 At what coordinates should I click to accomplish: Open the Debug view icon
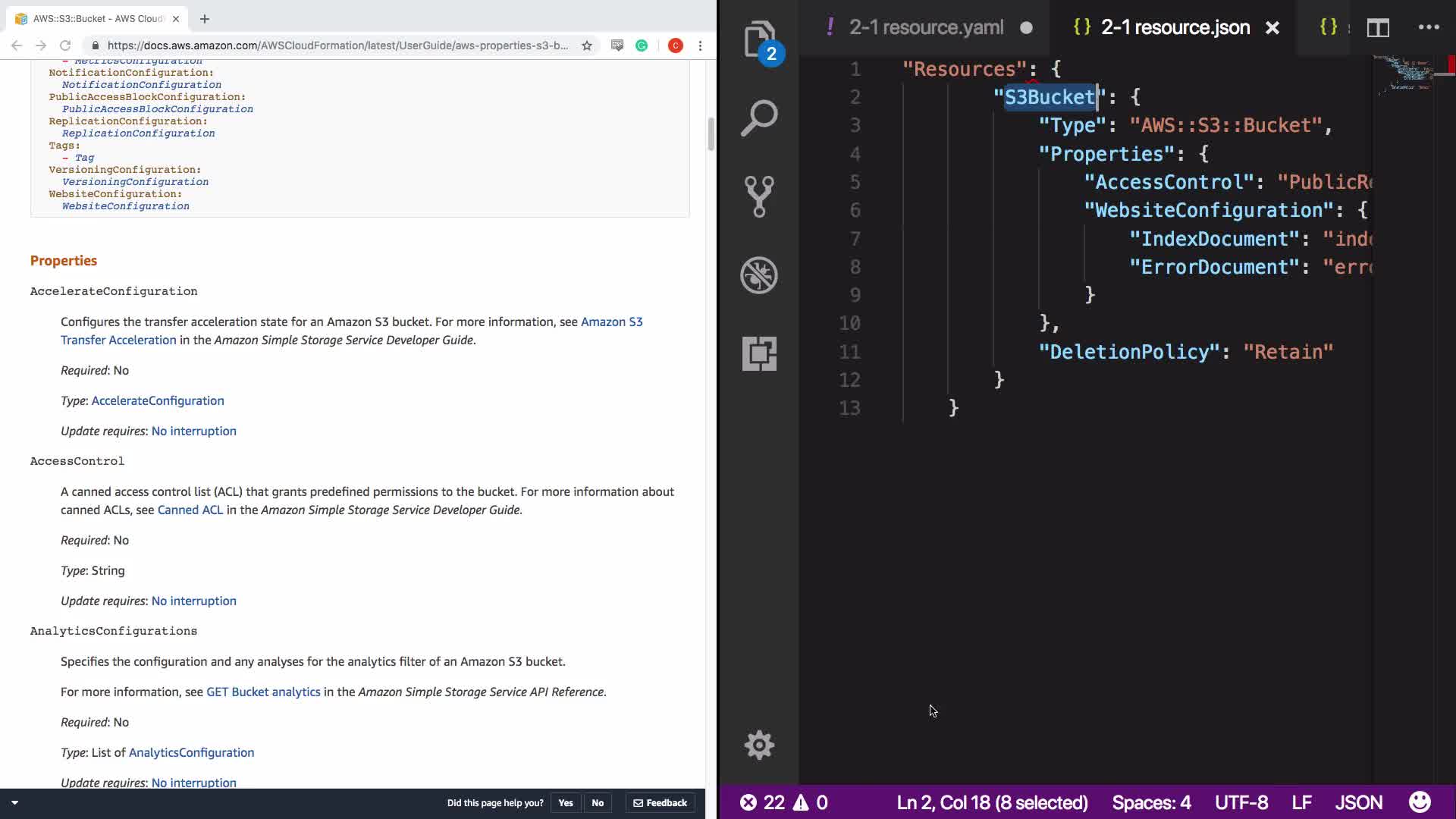click(x=759, y=275)
